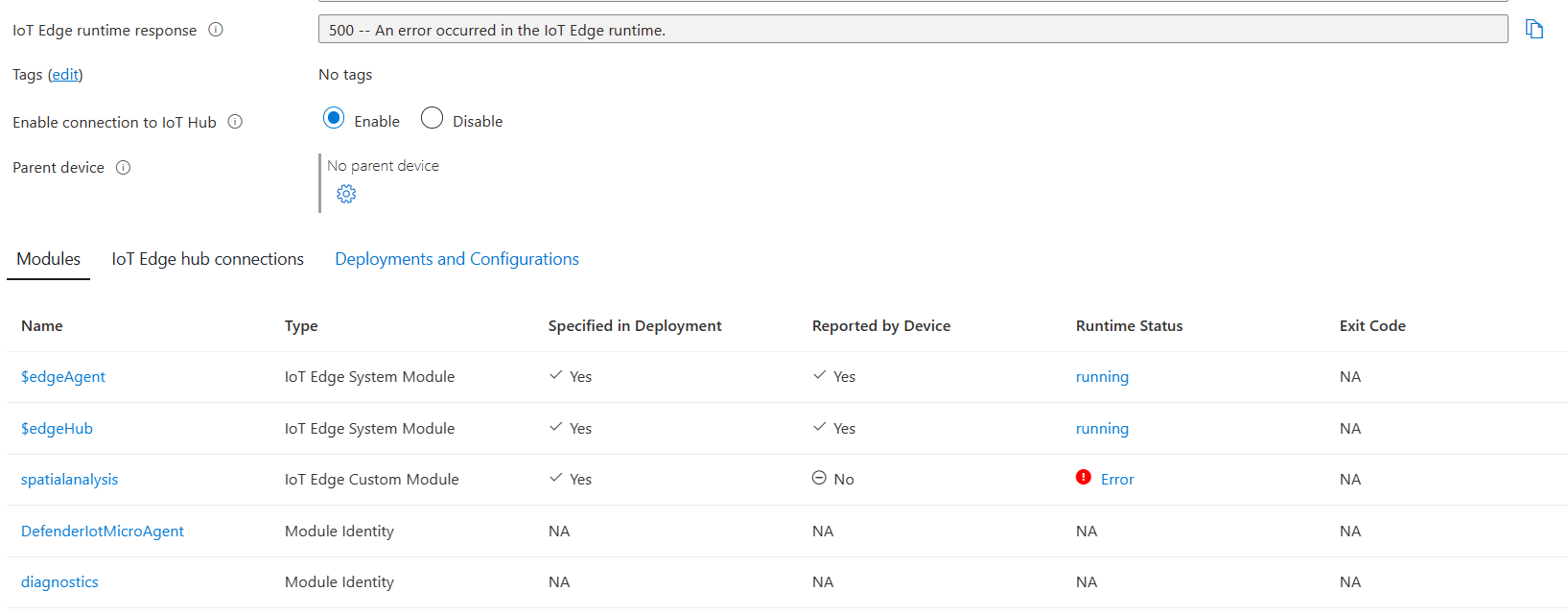Image resolution: width=1568 pixels, height=615 pixels.
Task: Click the Error status link for spatialanalysis
Action: click(1117, 480)
